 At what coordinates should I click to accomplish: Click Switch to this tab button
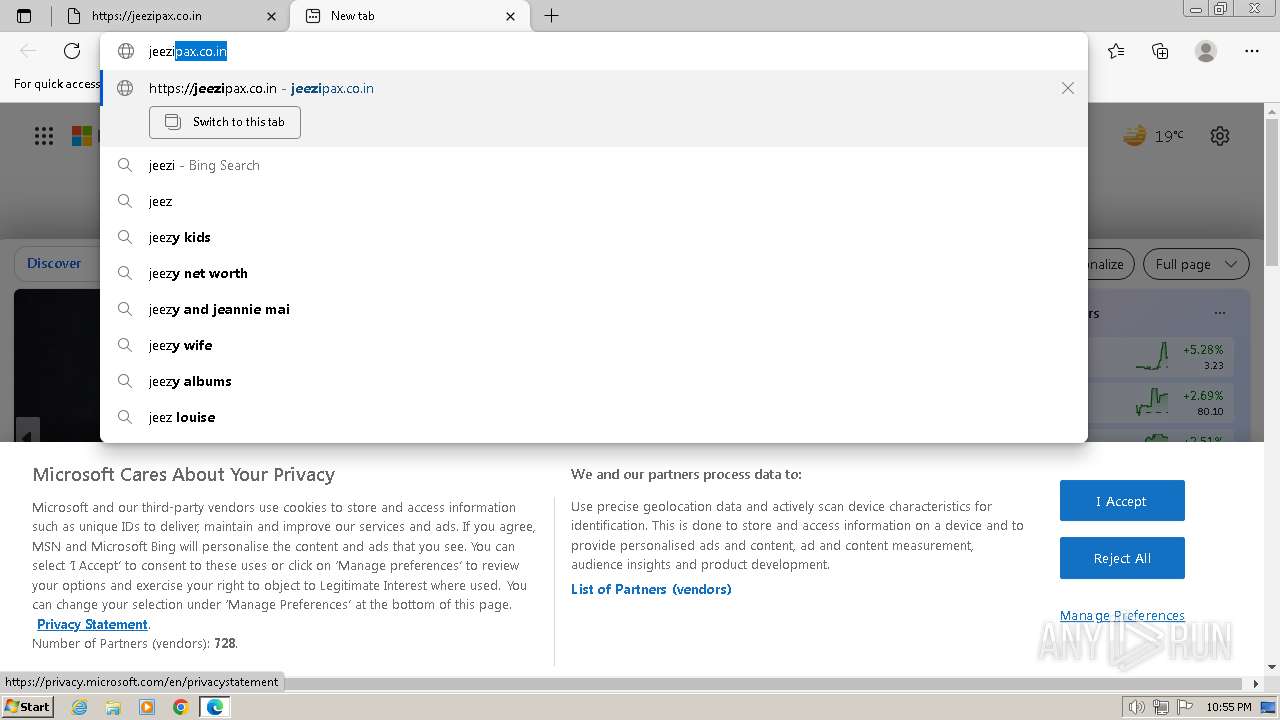[x=225, y=122]
